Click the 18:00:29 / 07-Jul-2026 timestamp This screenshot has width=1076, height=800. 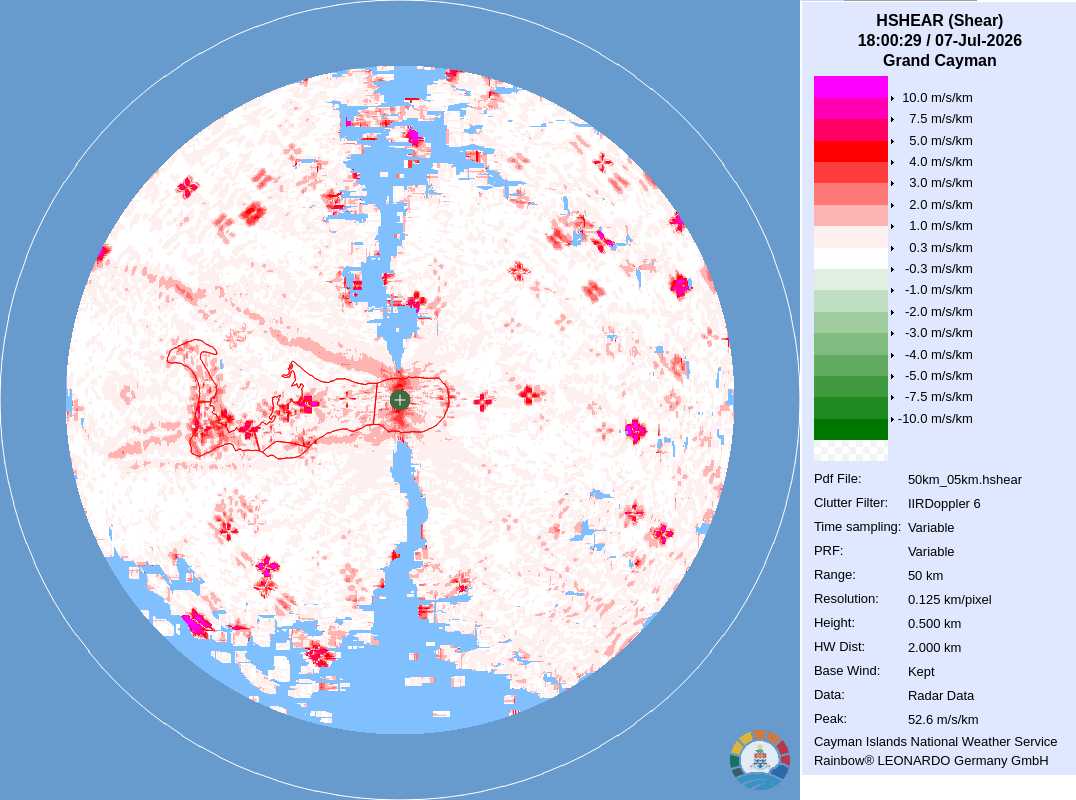pyautogui.click(x=939, y=40)
